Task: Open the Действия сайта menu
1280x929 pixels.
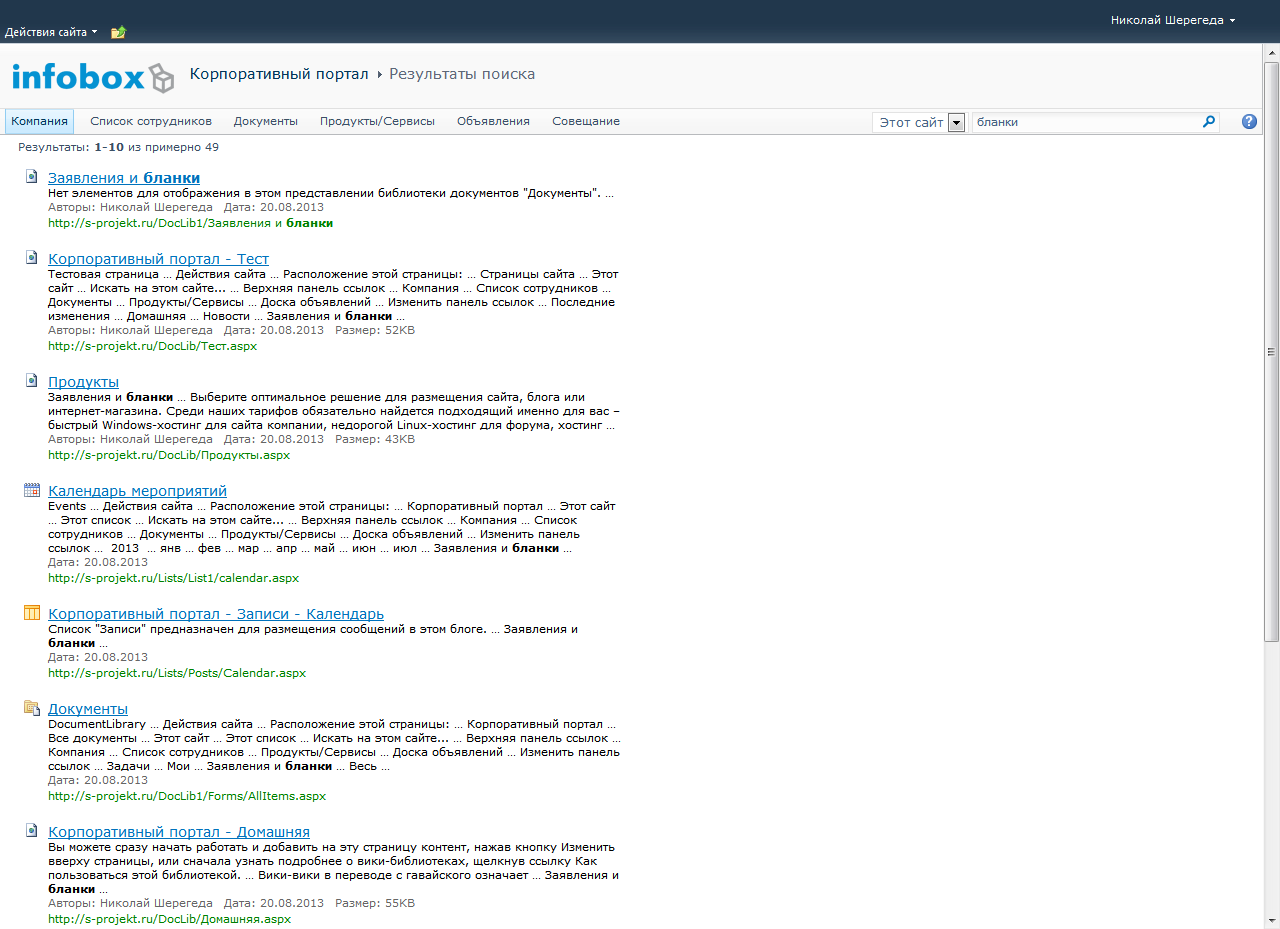Action: pyautogui.click(x=51, y=32)
